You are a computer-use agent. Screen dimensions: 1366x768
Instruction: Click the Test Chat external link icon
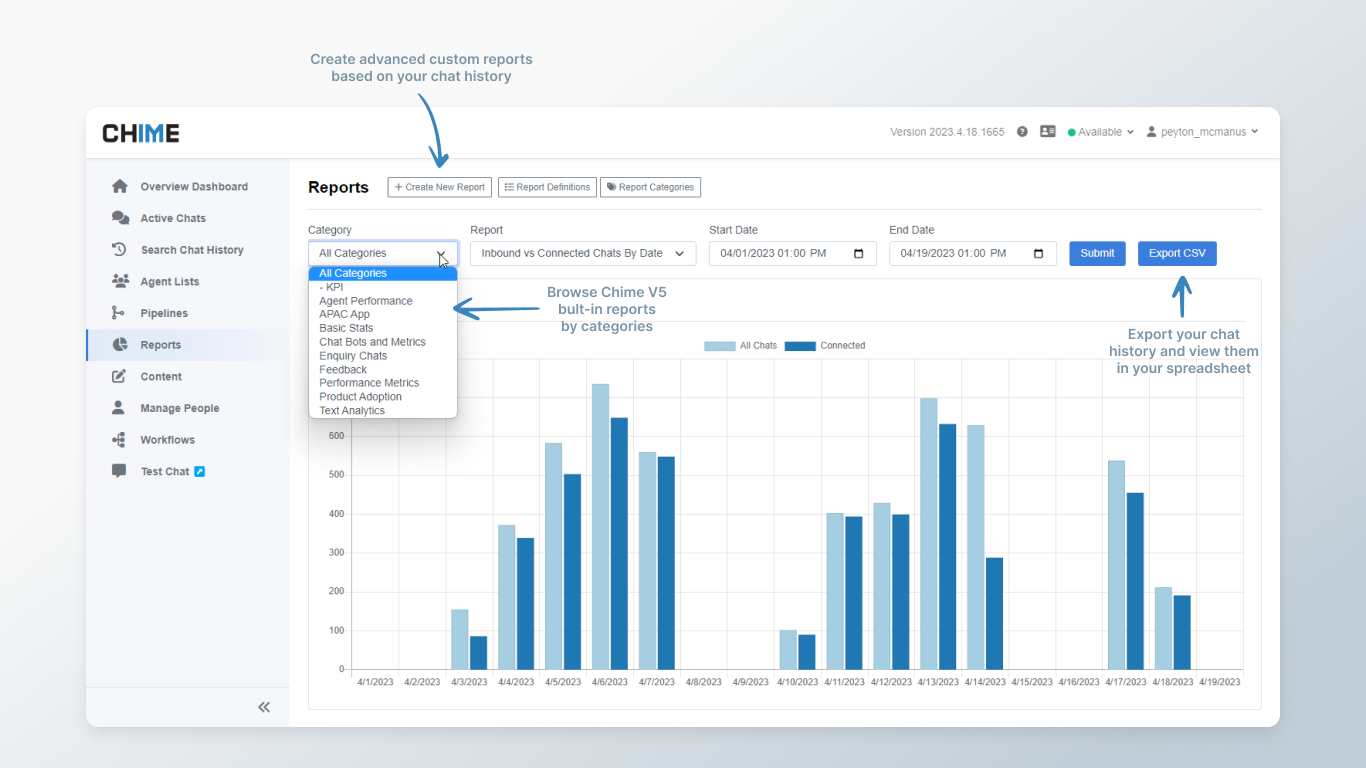pos(199,471)
